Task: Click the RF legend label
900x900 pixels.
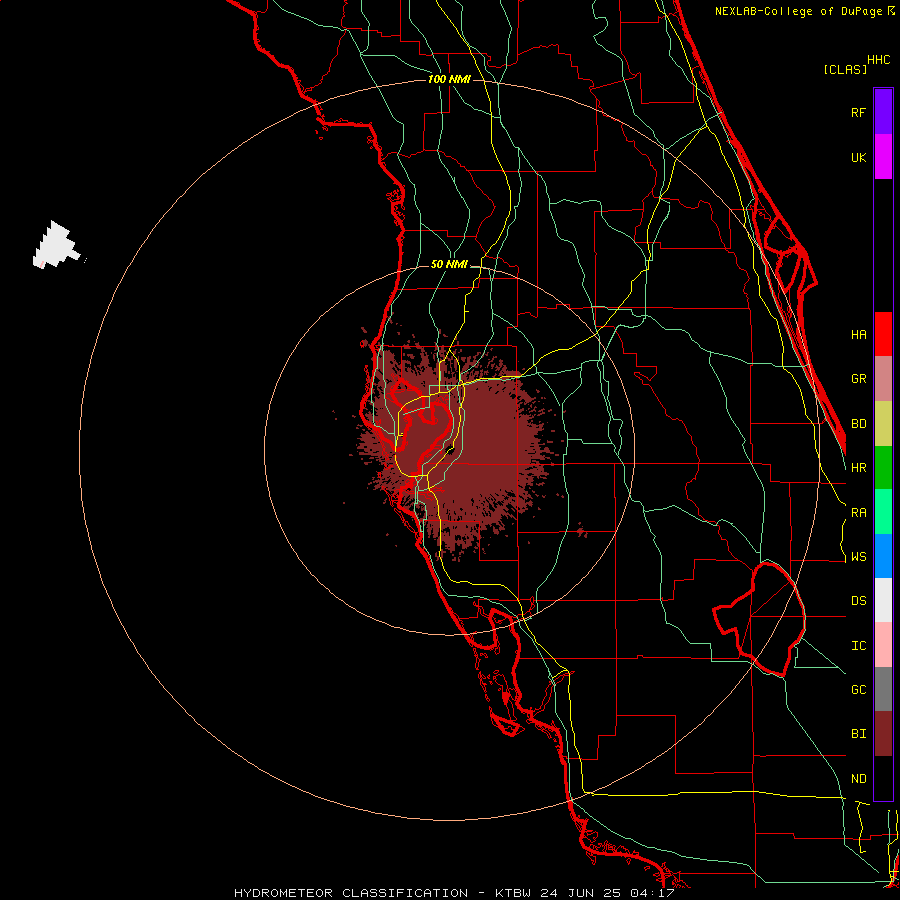Action: [x=858, y=112]
